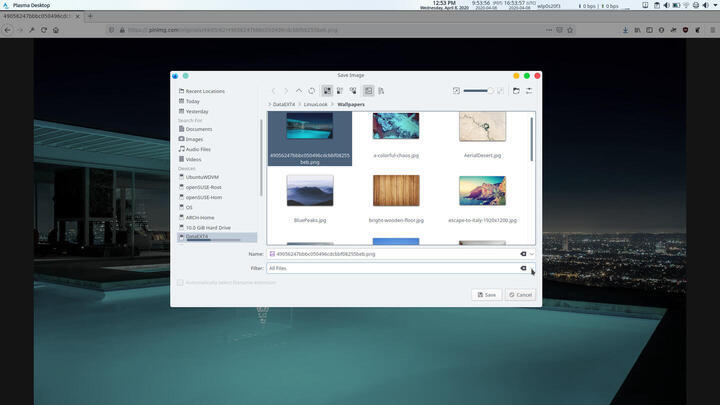This screenshot has height=405, width=720.
Task: Open browser downloads icon
Action: click(x=625, y=30)
